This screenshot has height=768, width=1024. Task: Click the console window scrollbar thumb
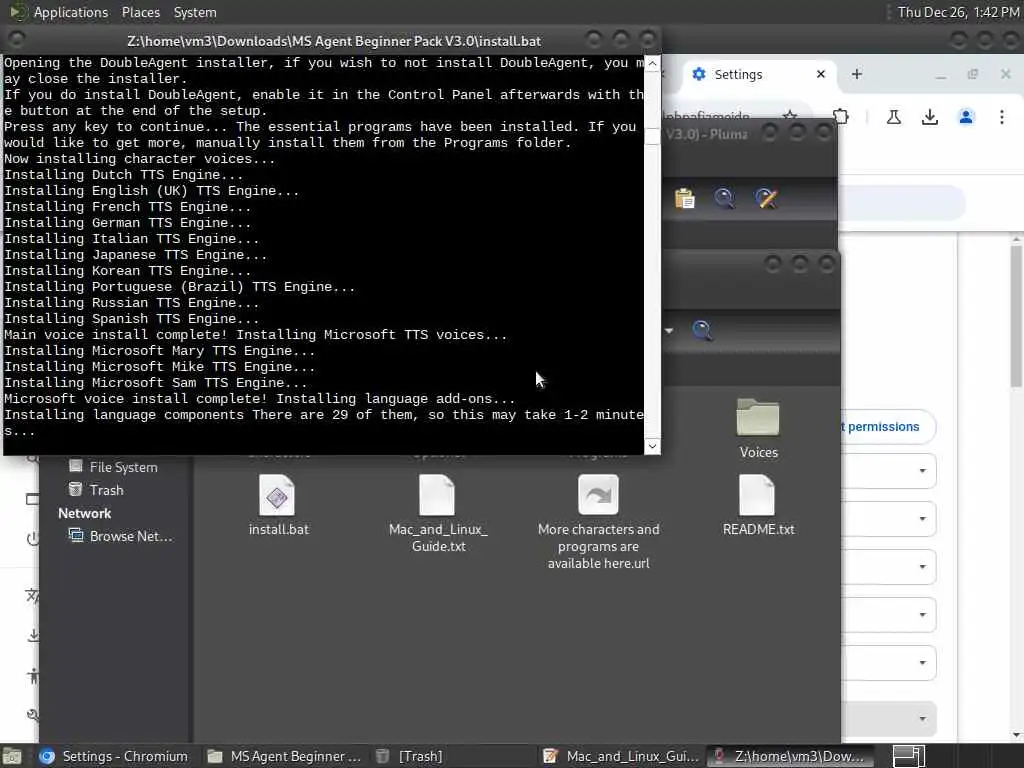coord(652,137)
